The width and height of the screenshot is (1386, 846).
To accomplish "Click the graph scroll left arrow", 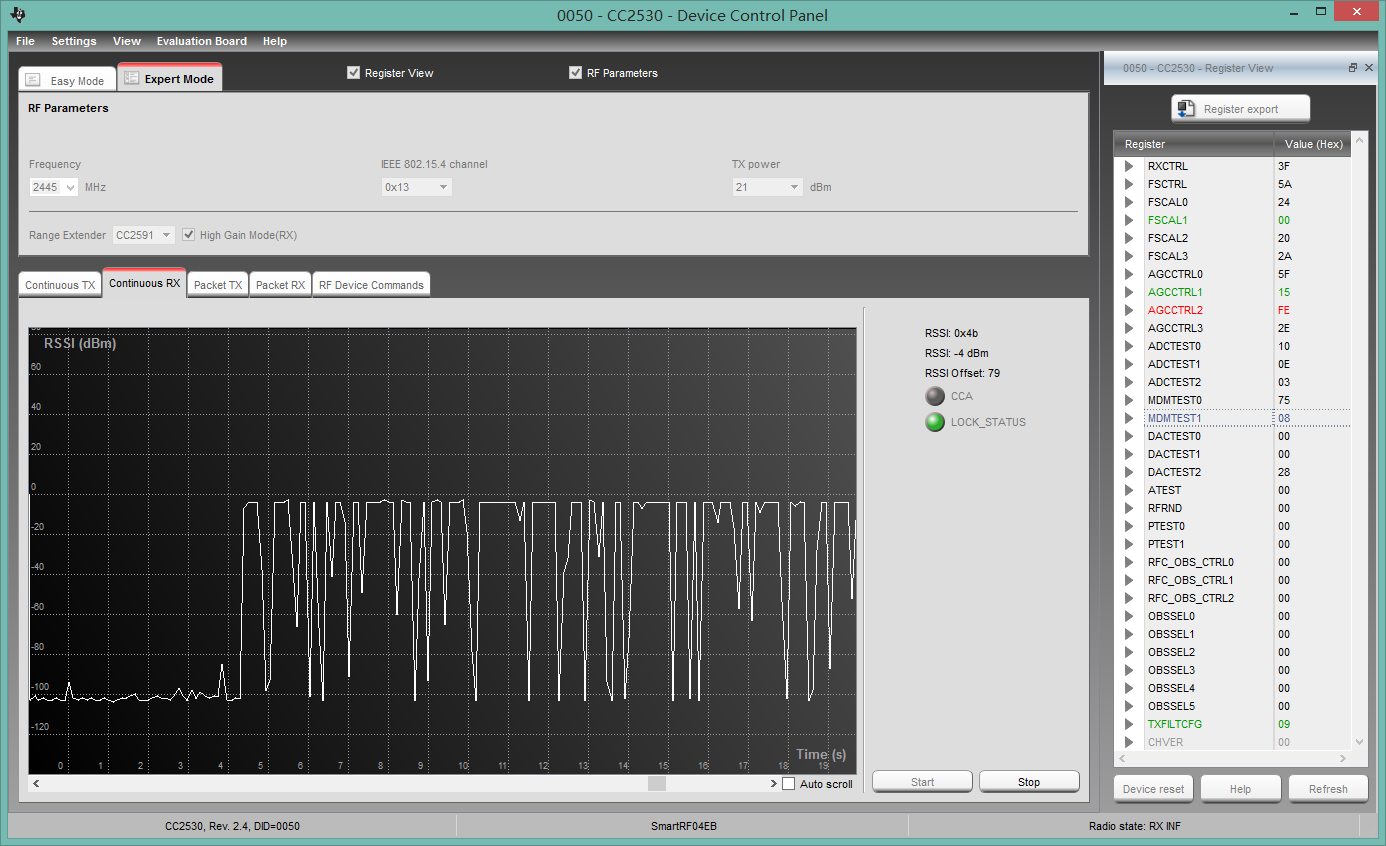I will 36,784.
